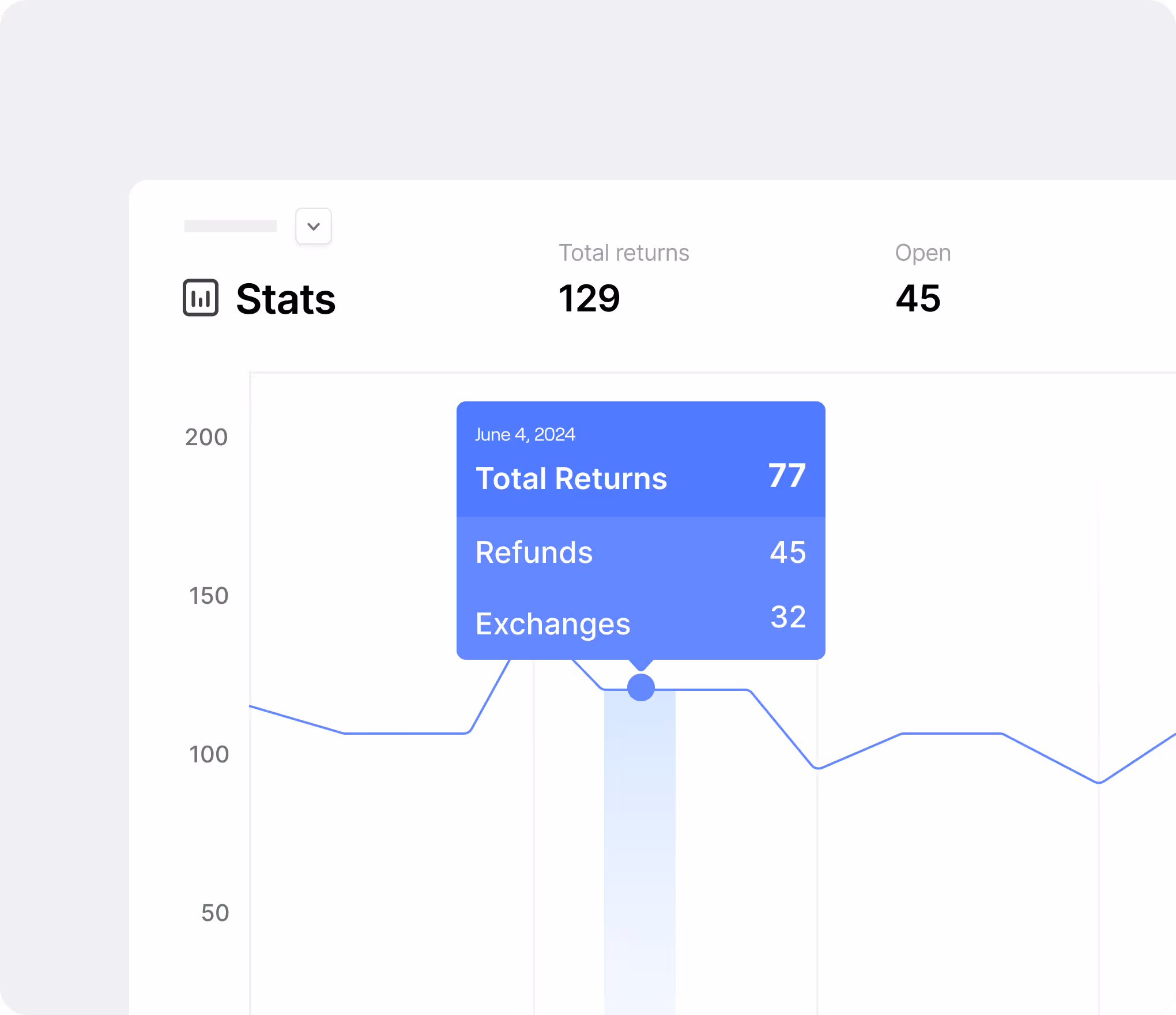1176x1015 pixels.
Task: Click the 50 y-axis label
Action: coord(215,913)
